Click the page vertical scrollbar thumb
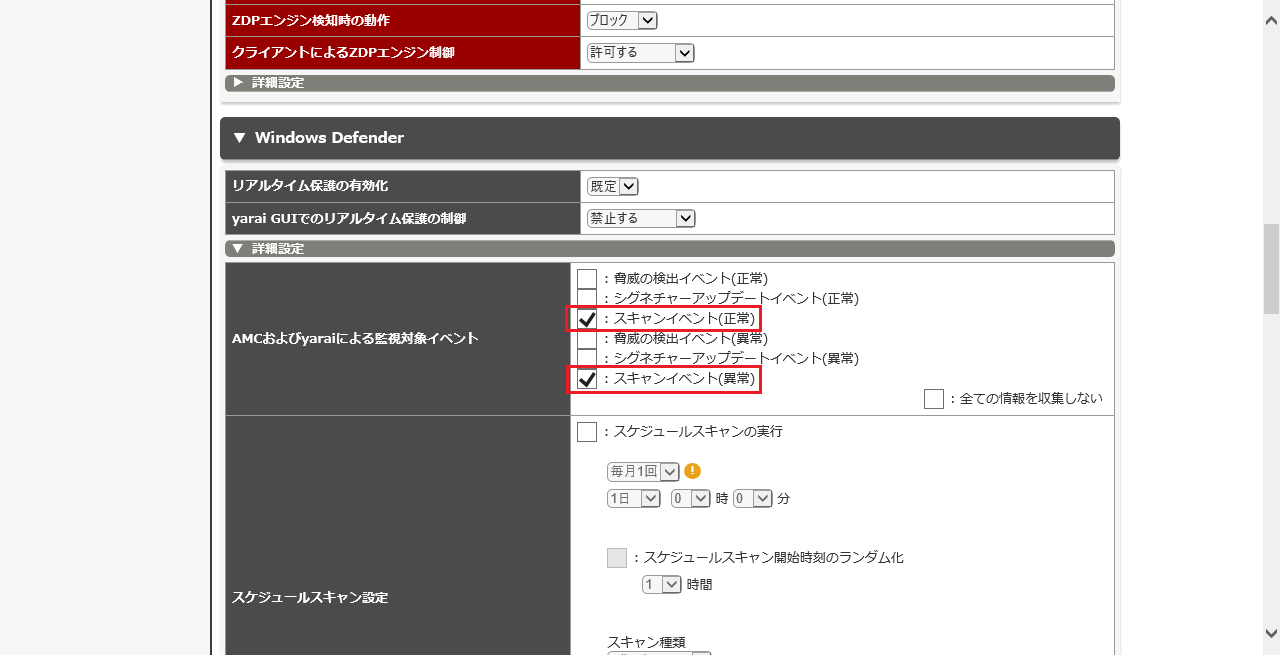Viewport: 1280px width, 655px height. (1271, 269)
